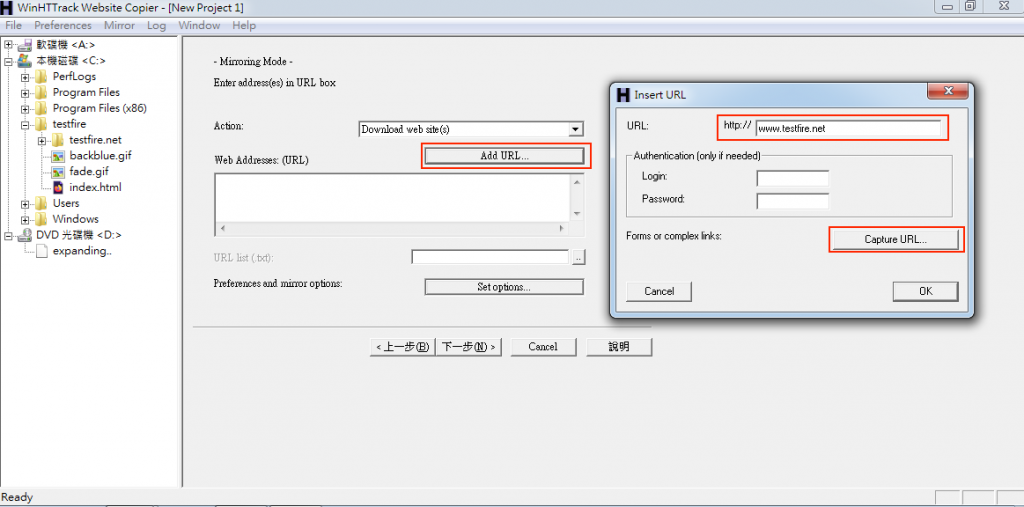Collapse the local disk C: node

tap(8, 61)
